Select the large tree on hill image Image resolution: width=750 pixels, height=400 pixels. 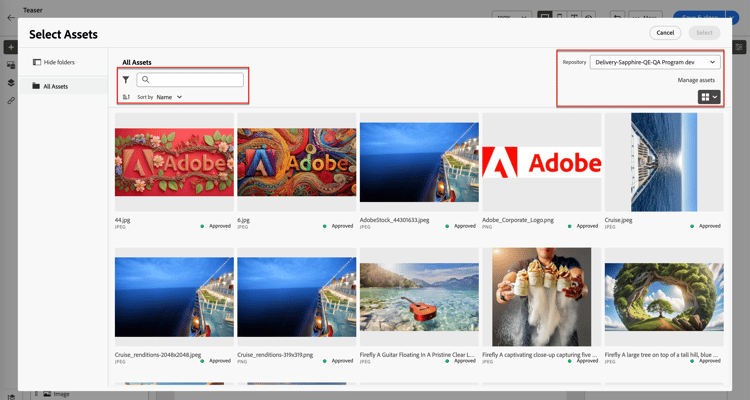click(x=664, y=297)
